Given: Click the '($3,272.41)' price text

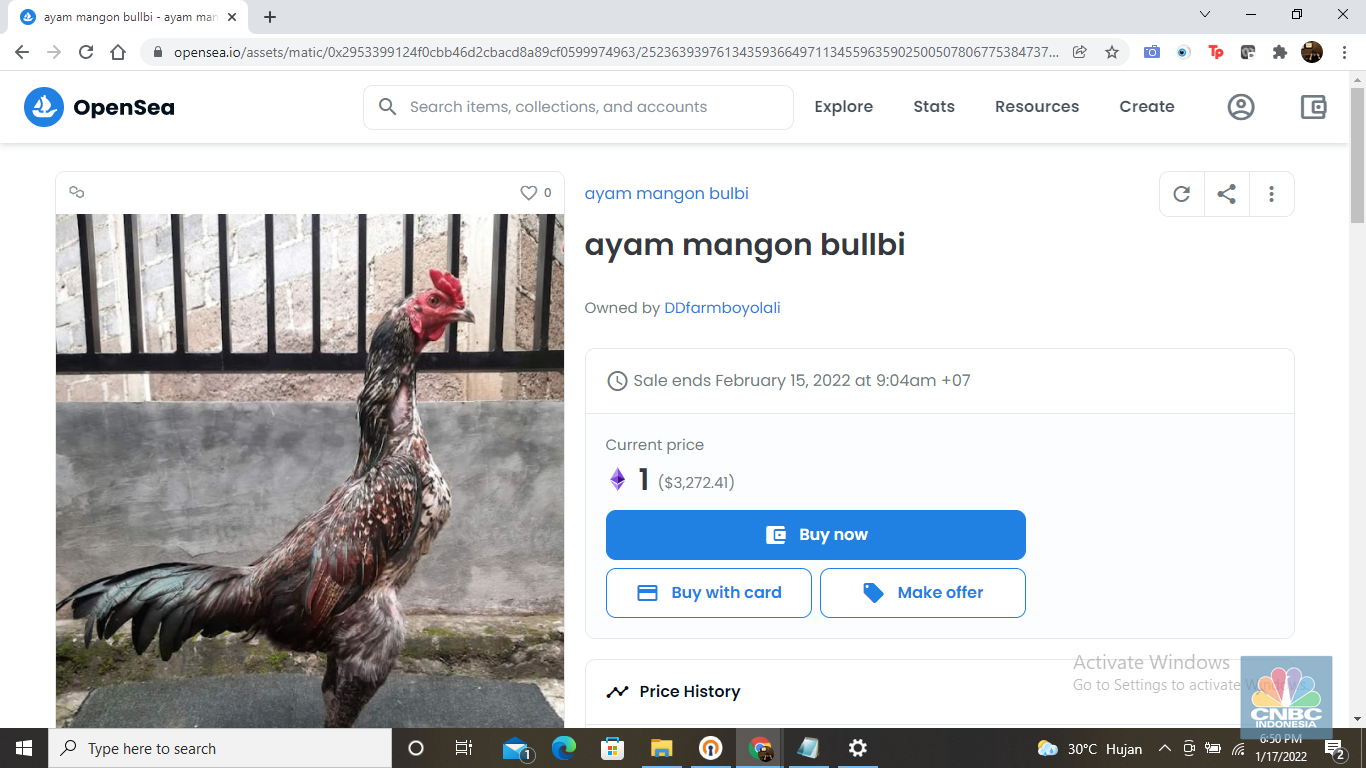Looking at the screenshot, I should pos(697,483).
